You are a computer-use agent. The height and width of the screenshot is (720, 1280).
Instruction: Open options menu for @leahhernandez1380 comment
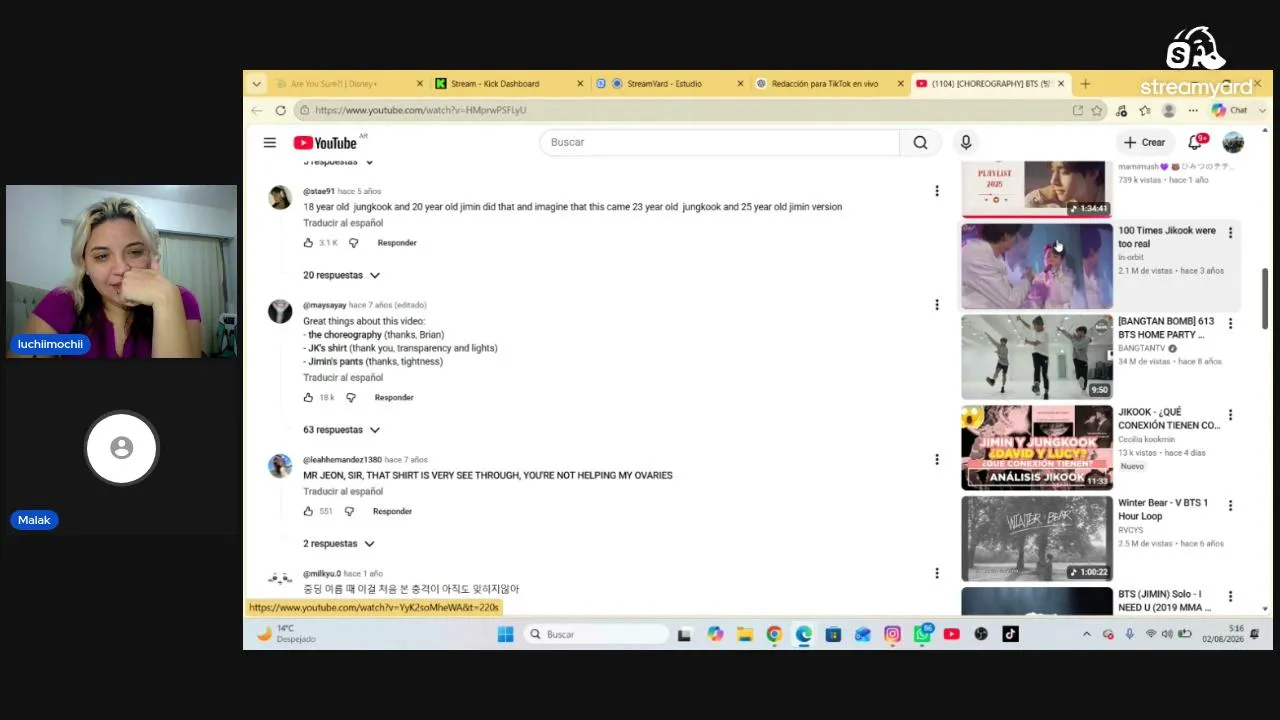point(937,460)
